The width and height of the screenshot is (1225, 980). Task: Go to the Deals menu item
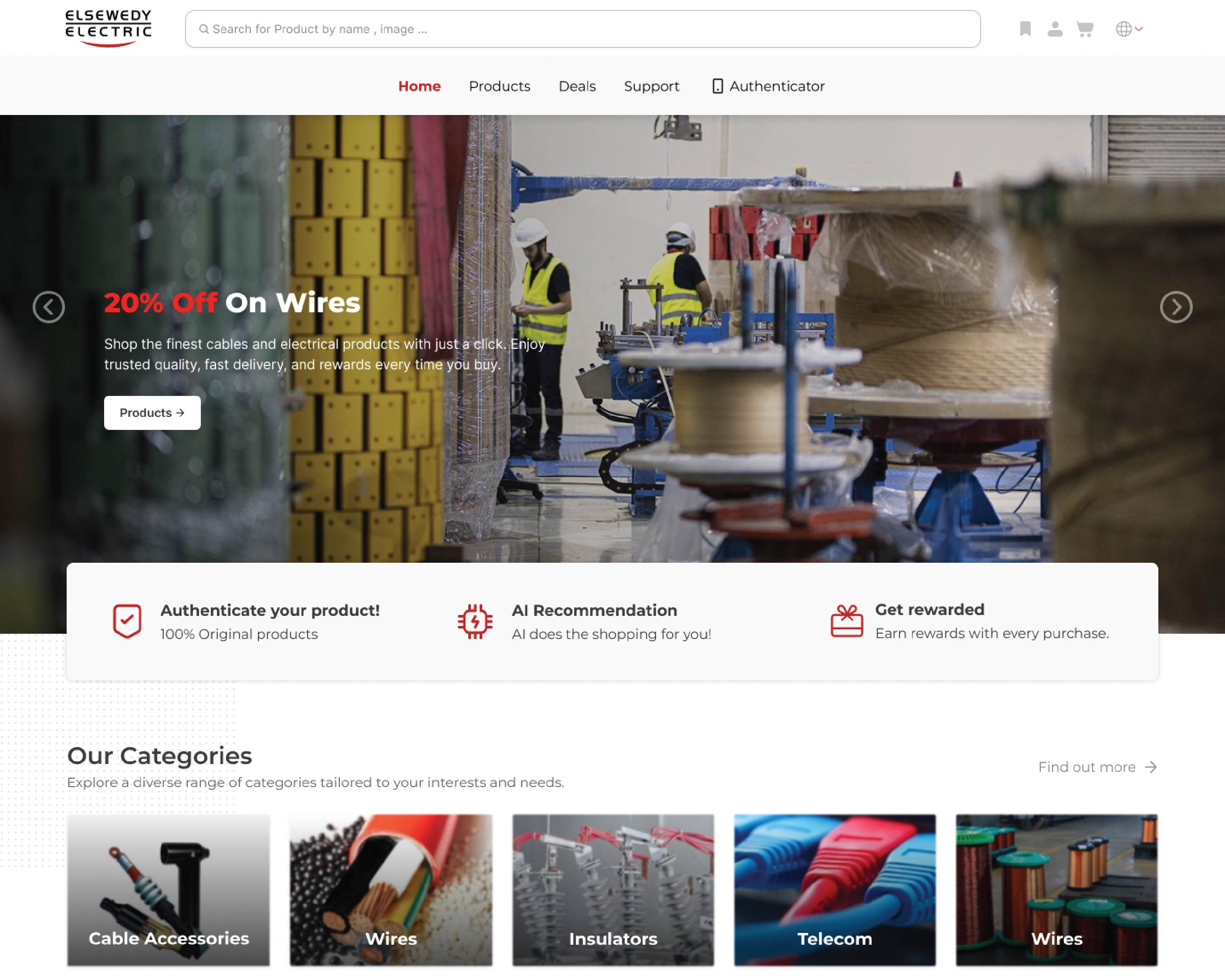tap(577, 86)
